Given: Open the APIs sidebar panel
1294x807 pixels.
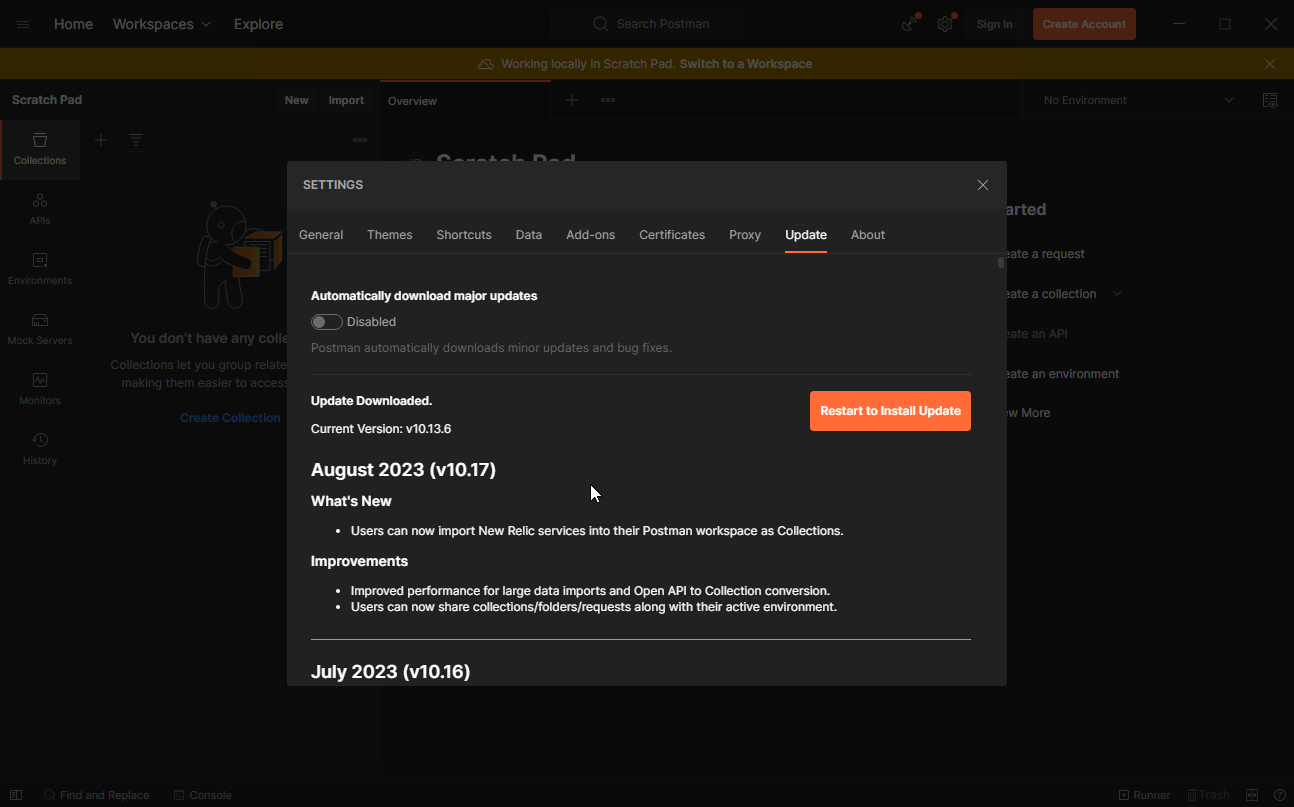Looking at the screenshot, I should coord(40,209).
